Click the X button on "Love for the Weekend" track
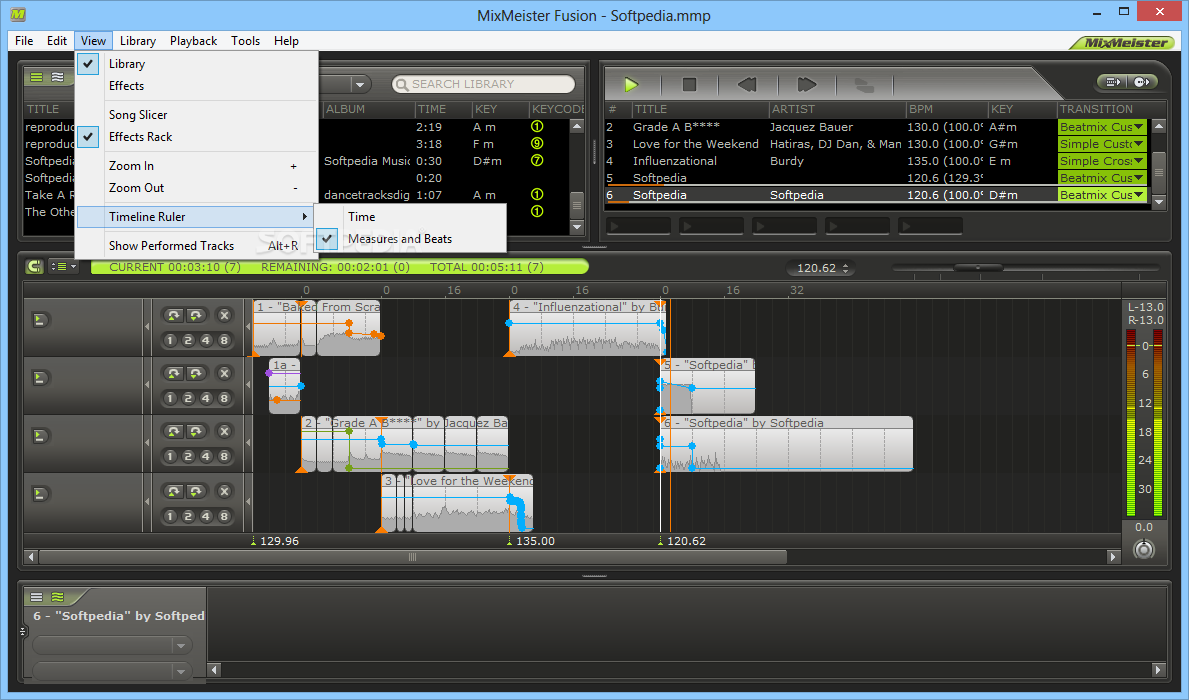This screenshot has width=1189, height=700. (x=224, y=491)
